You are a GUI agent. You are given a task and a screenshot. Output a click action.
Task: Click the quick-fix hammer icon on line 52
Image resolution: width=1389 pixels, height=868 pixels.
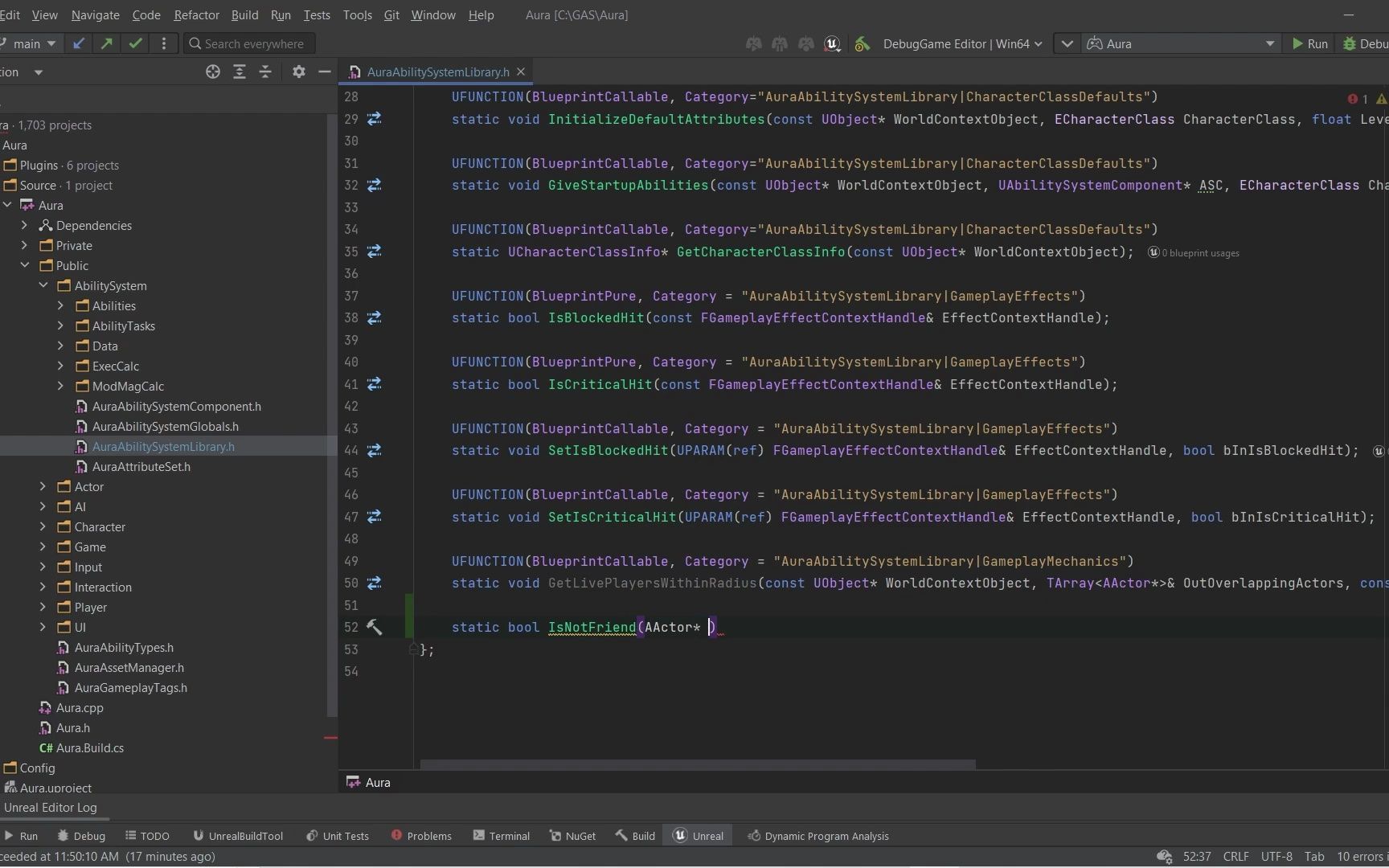coord(374,627)
